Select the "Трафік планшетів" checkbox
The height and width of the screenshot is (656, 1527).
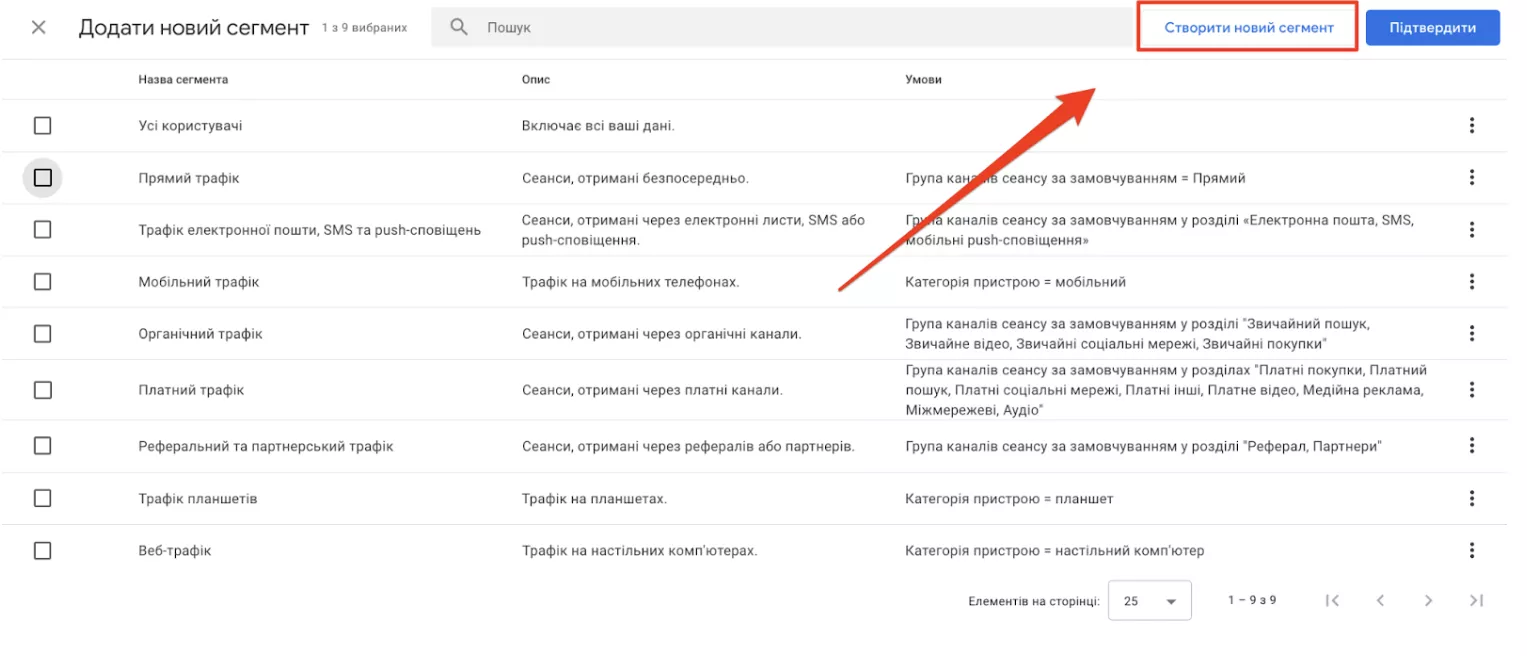[43, 497]
